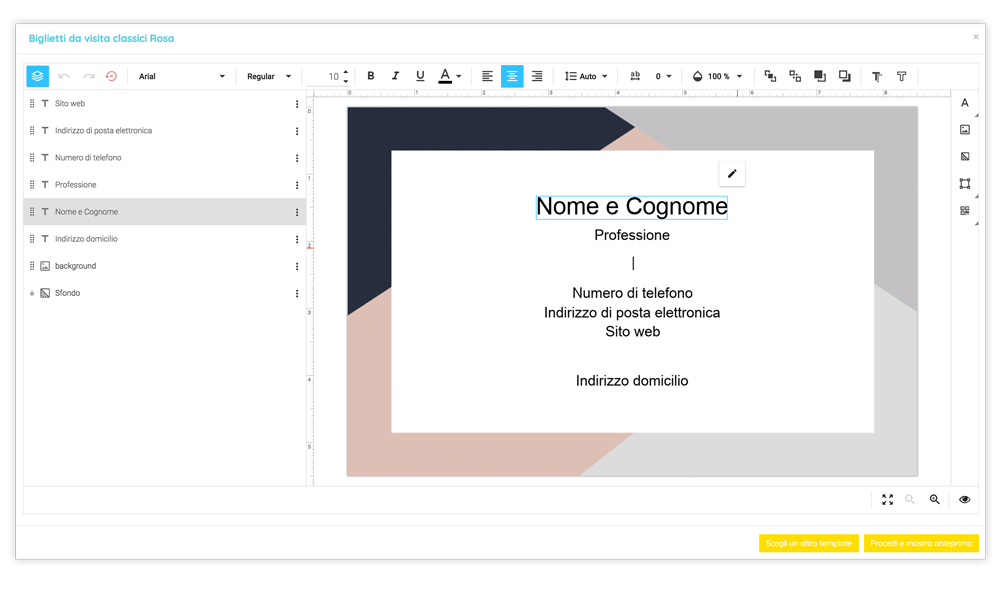The width and height of the screenshot is (1000, 590).
Task: Click the history restore icon
Action: [x=111, y=76]
